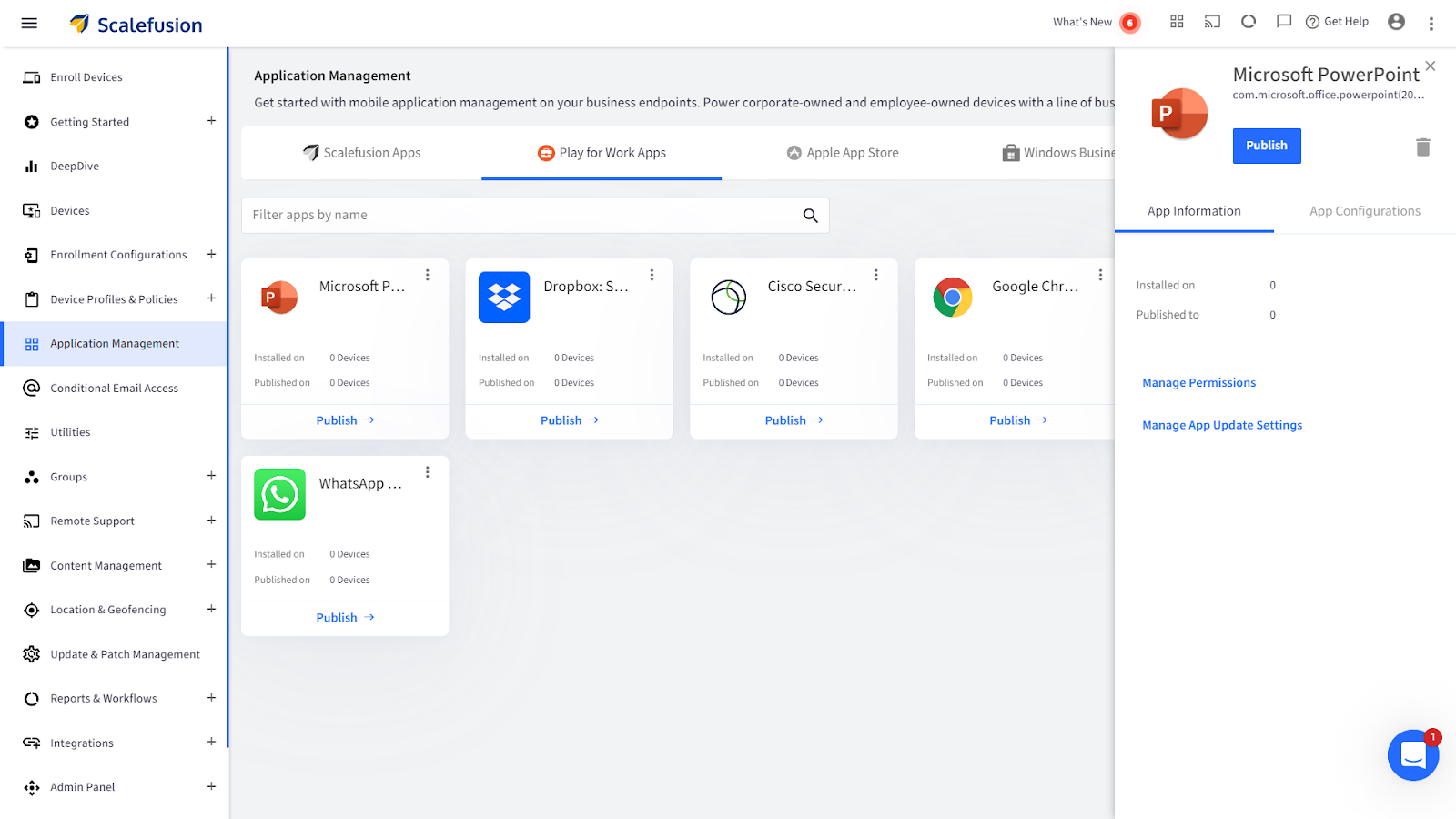The width and height of the screenshot is (1456, 819).
Task: Delete Microsoft PowerPoint using the trash icon
Action: [1422, 147]
